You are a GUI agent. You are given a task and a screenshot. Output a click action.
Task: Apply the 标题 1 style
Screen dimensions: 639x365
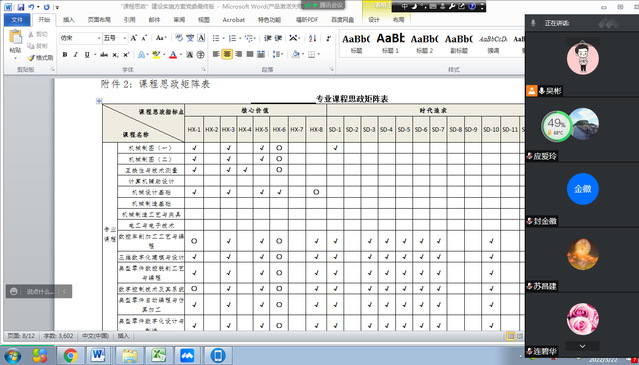point(390,44)
